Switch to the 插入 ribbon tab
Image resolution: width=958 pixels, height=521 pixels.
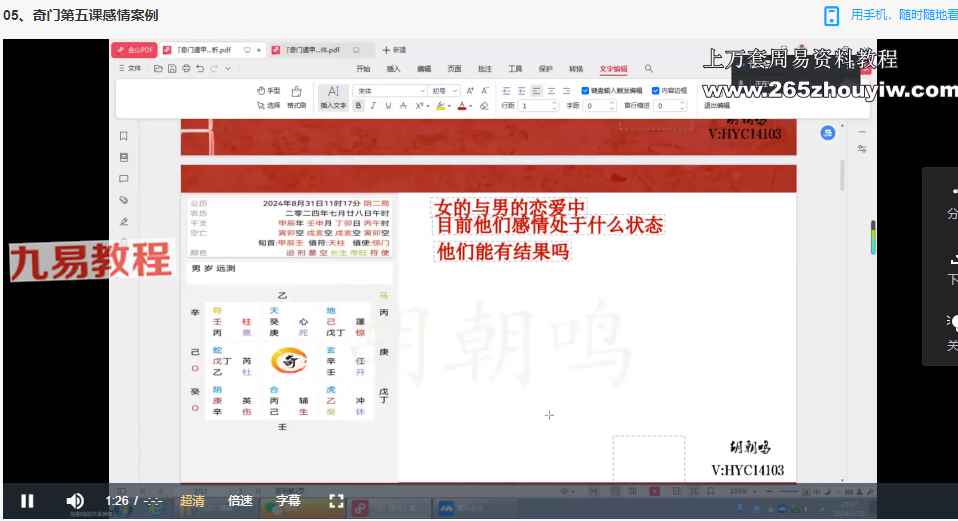tap(393, 69)
